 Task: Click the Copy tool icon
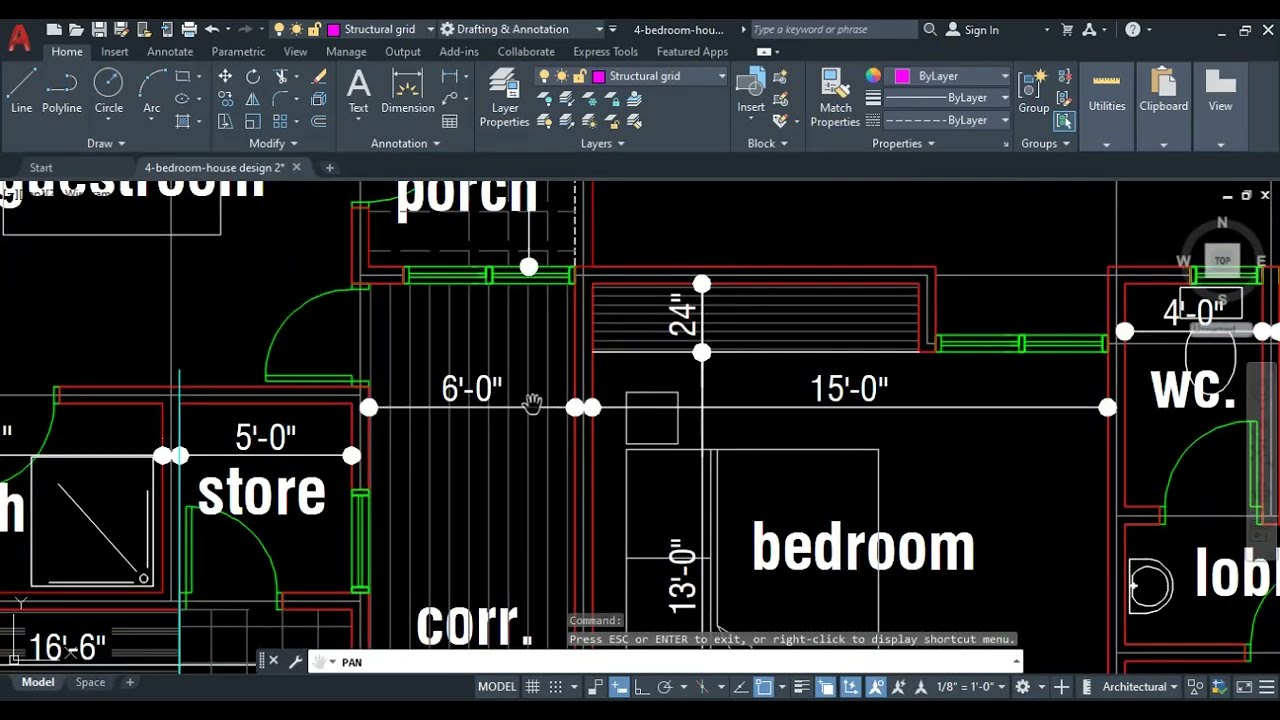coord(225,99)
